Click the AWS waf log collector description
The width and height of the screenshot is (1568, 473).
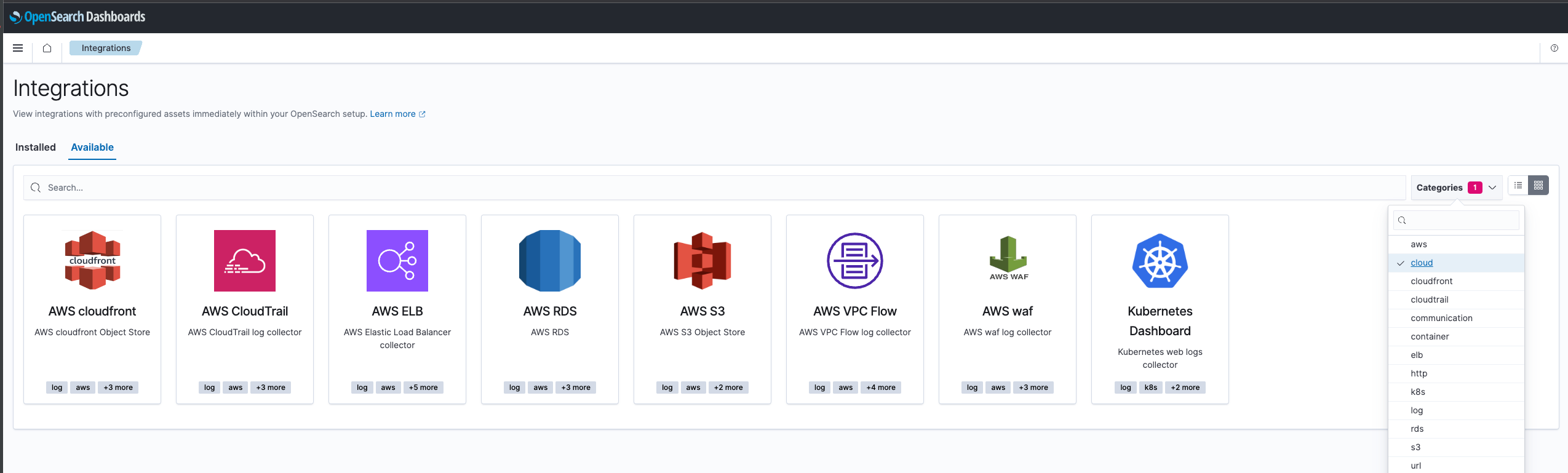click(x=1008, y=332)
